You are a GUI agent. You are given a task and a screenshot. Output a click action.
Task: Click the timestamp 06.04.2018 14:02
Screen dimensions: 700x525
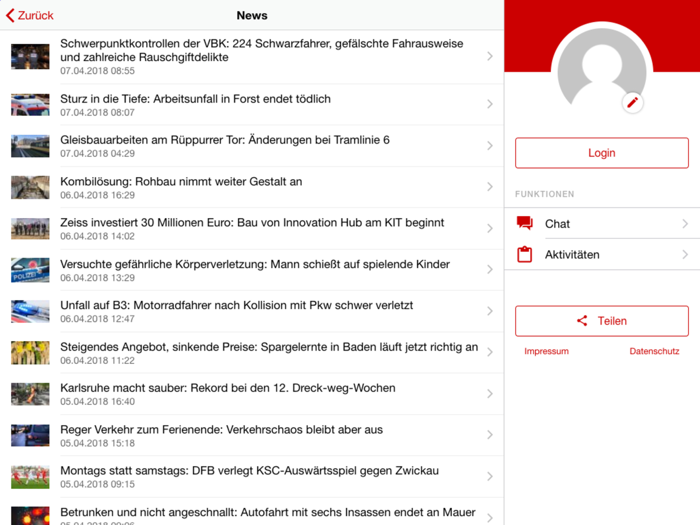click(x=97, y=236)
